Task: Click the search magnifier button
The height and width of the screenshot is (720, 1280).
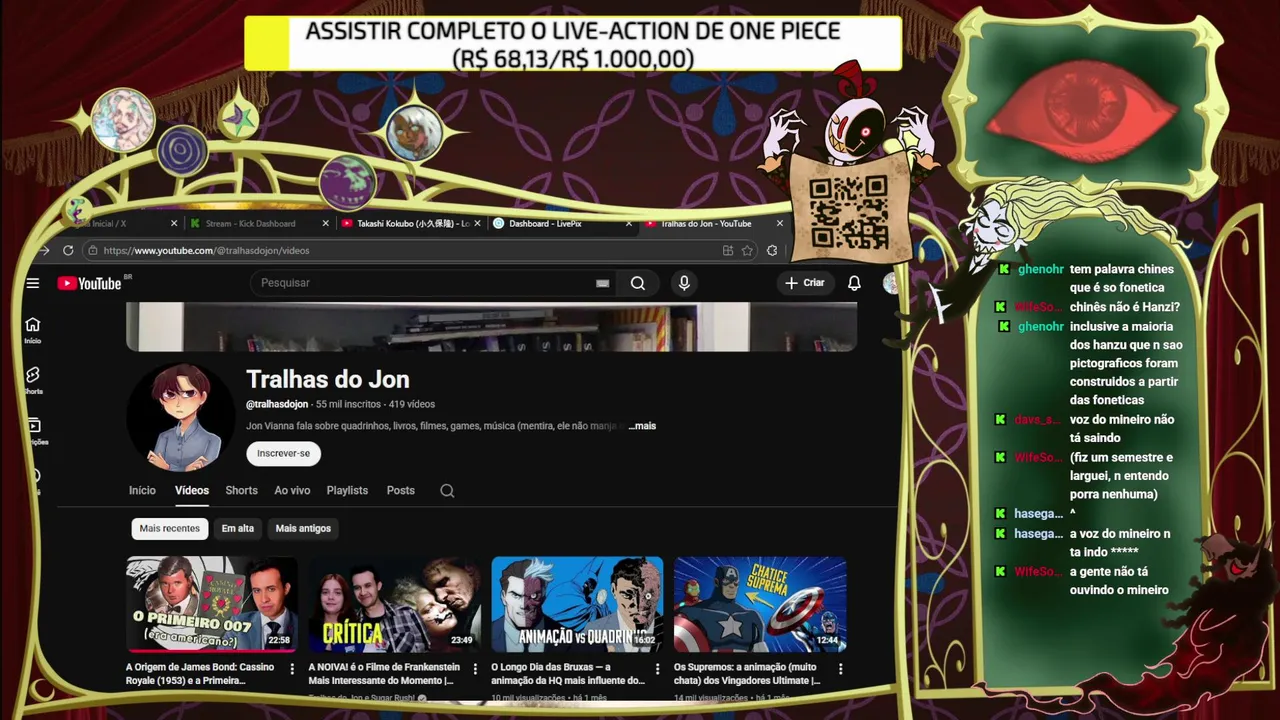Action: click(x=638, y=283)
